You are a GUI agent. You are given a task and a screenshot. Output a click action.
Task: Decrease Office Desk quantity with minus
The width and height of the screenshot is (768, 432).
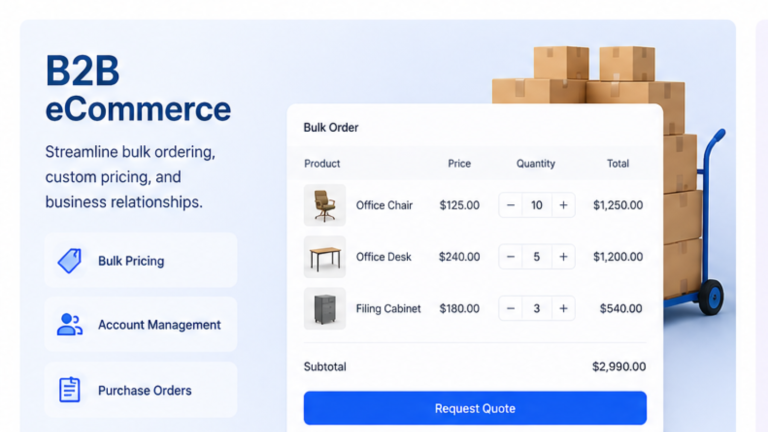click(x=510, y=257)
